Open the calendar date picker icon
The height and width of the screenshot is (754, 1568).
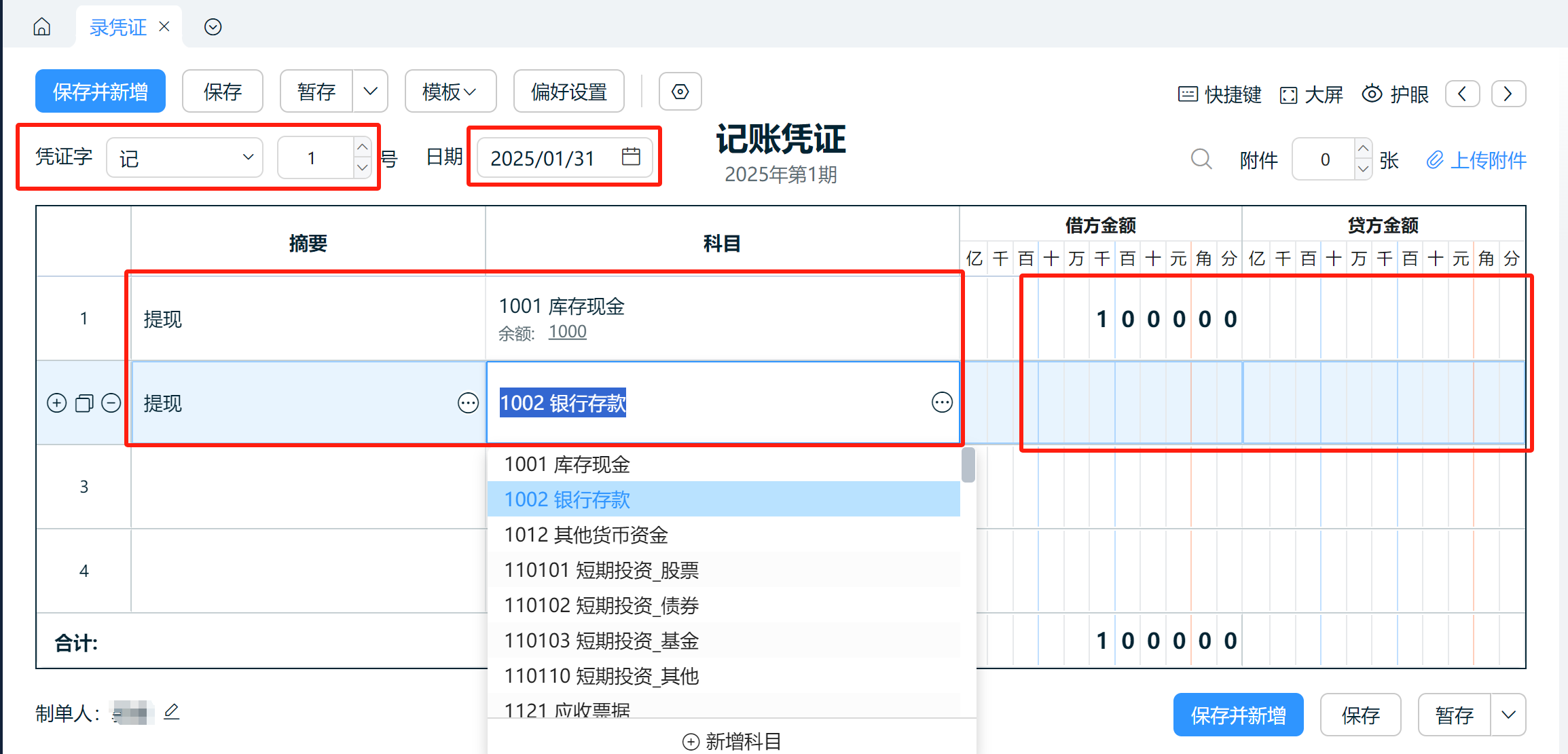click(631, 157)
